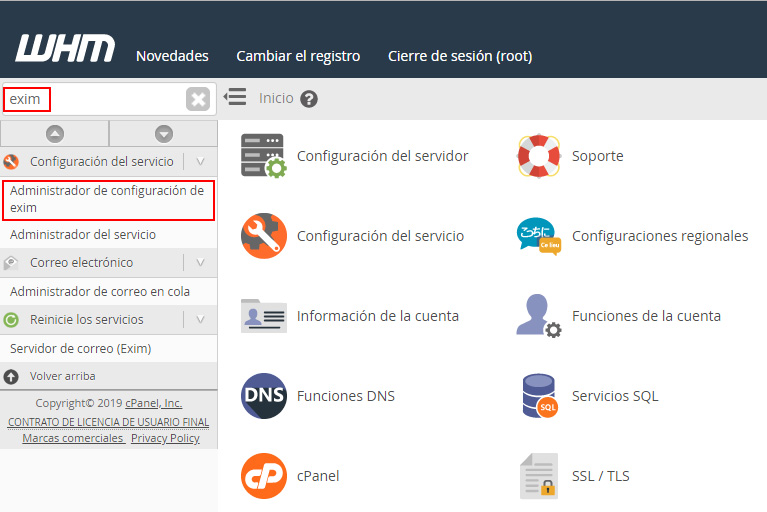Collapse the Correo electrónico sidebar section
767x512 pixels.
(200, 263)
